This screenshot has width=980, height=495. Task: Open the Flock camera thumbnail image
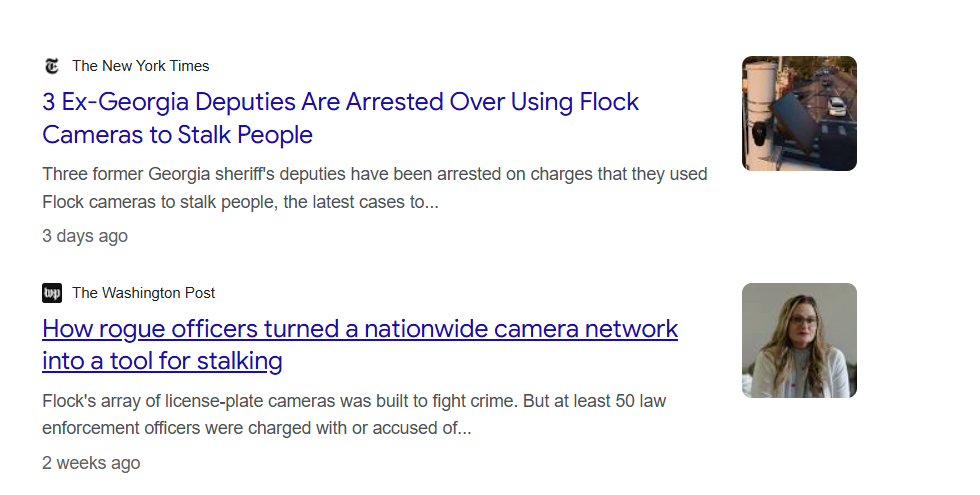click(799, 113)
